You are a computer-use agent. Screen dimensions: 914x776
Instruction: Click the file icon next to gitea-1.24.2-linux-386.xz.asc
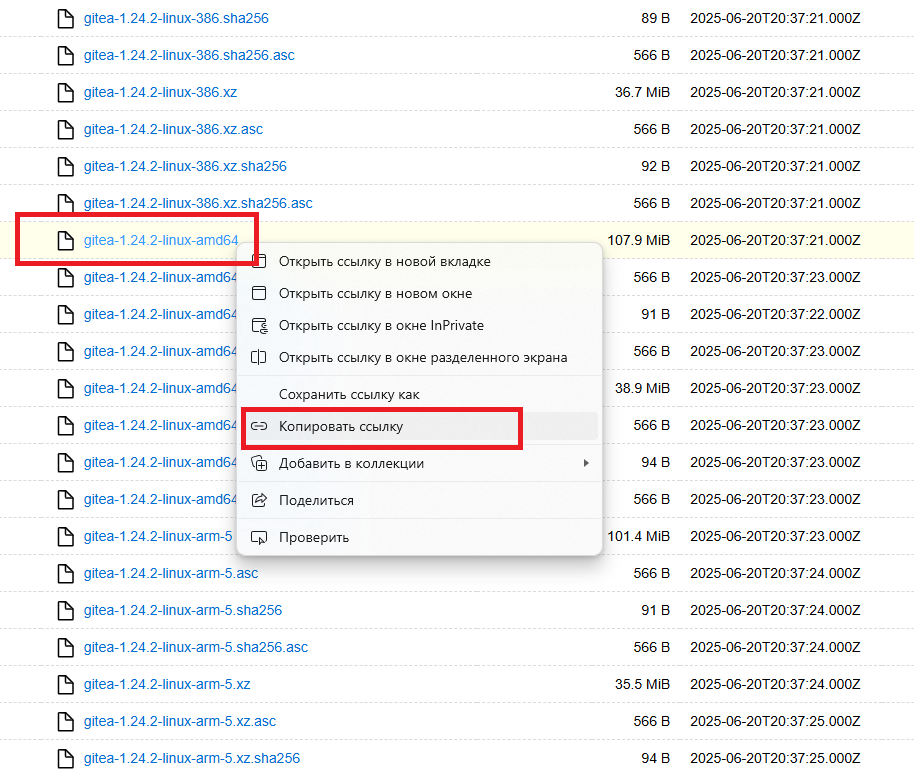coord(66,129)
